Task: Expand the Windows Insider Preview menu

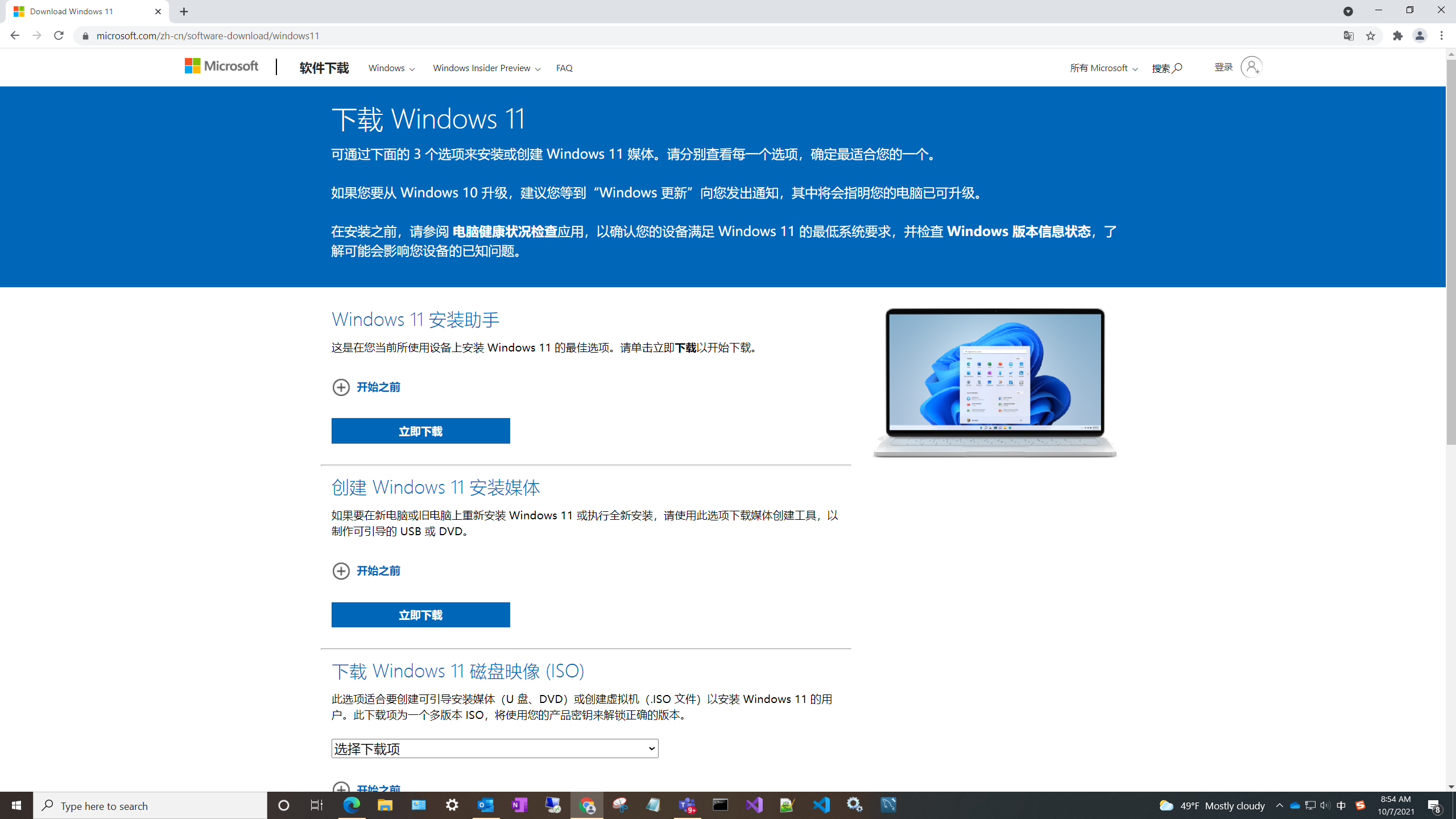Action: (487, 68)
